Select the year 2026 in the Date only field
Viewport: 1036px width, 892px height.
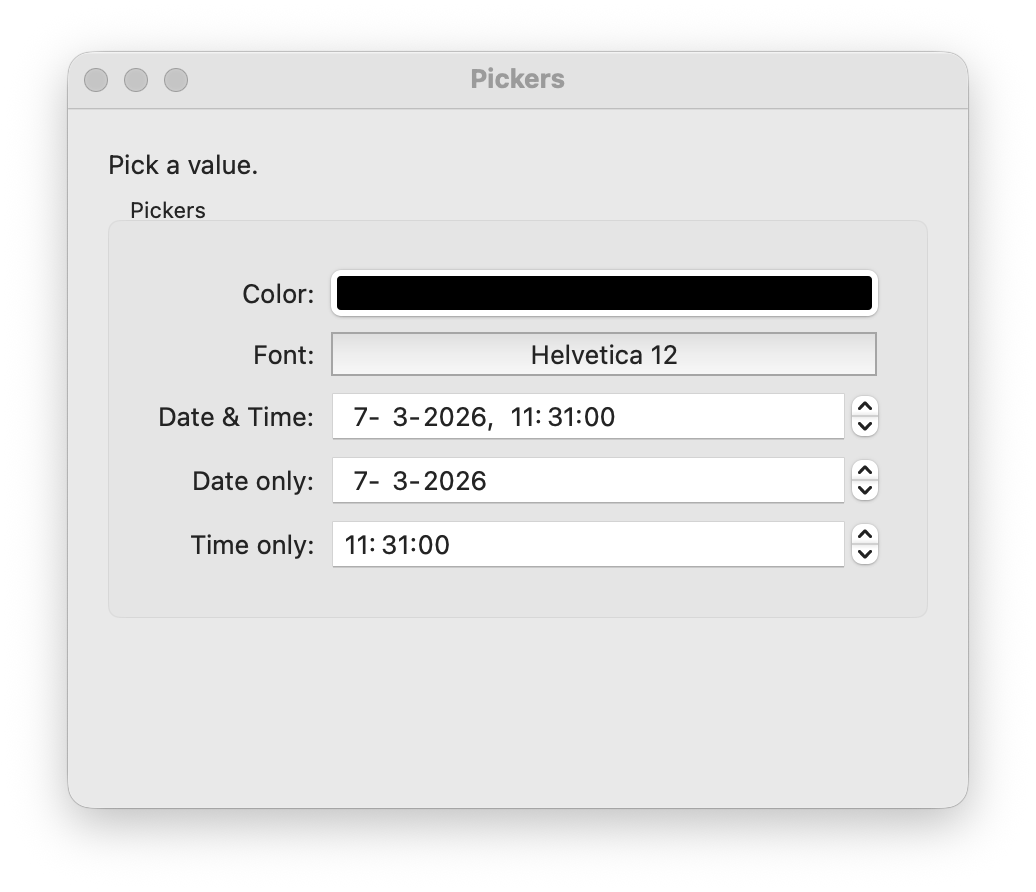[456, 480]
